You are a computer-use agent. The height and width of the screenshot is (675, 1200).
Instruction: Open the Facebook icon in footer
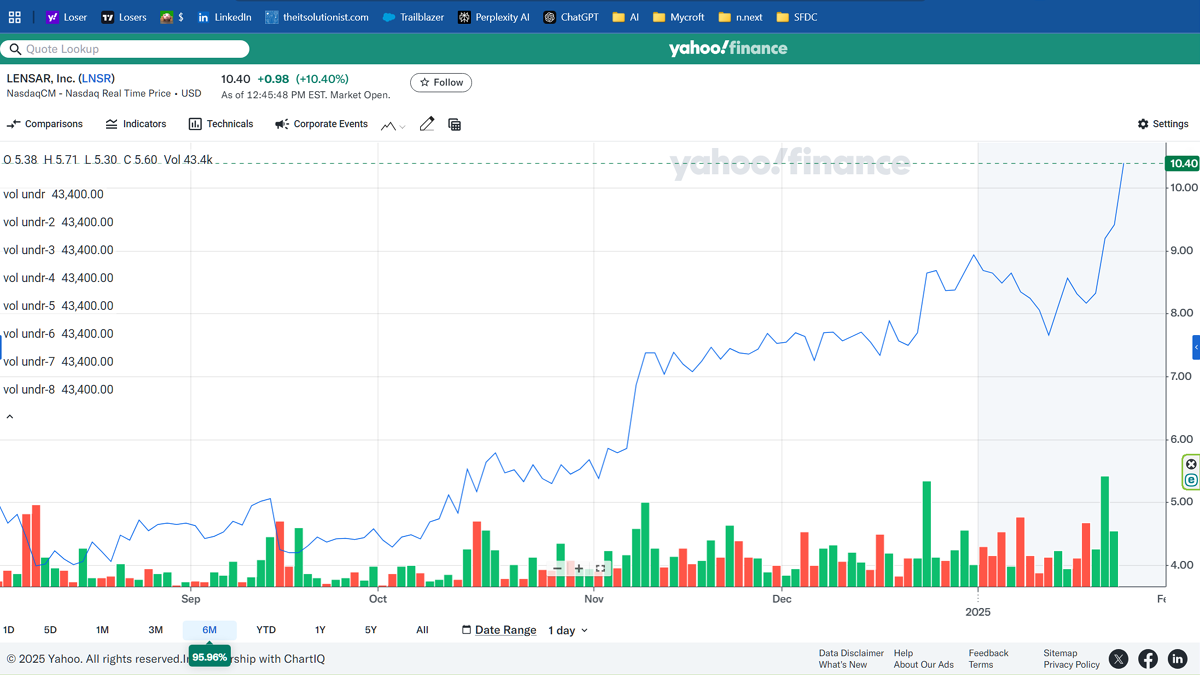pos(1148,658)
